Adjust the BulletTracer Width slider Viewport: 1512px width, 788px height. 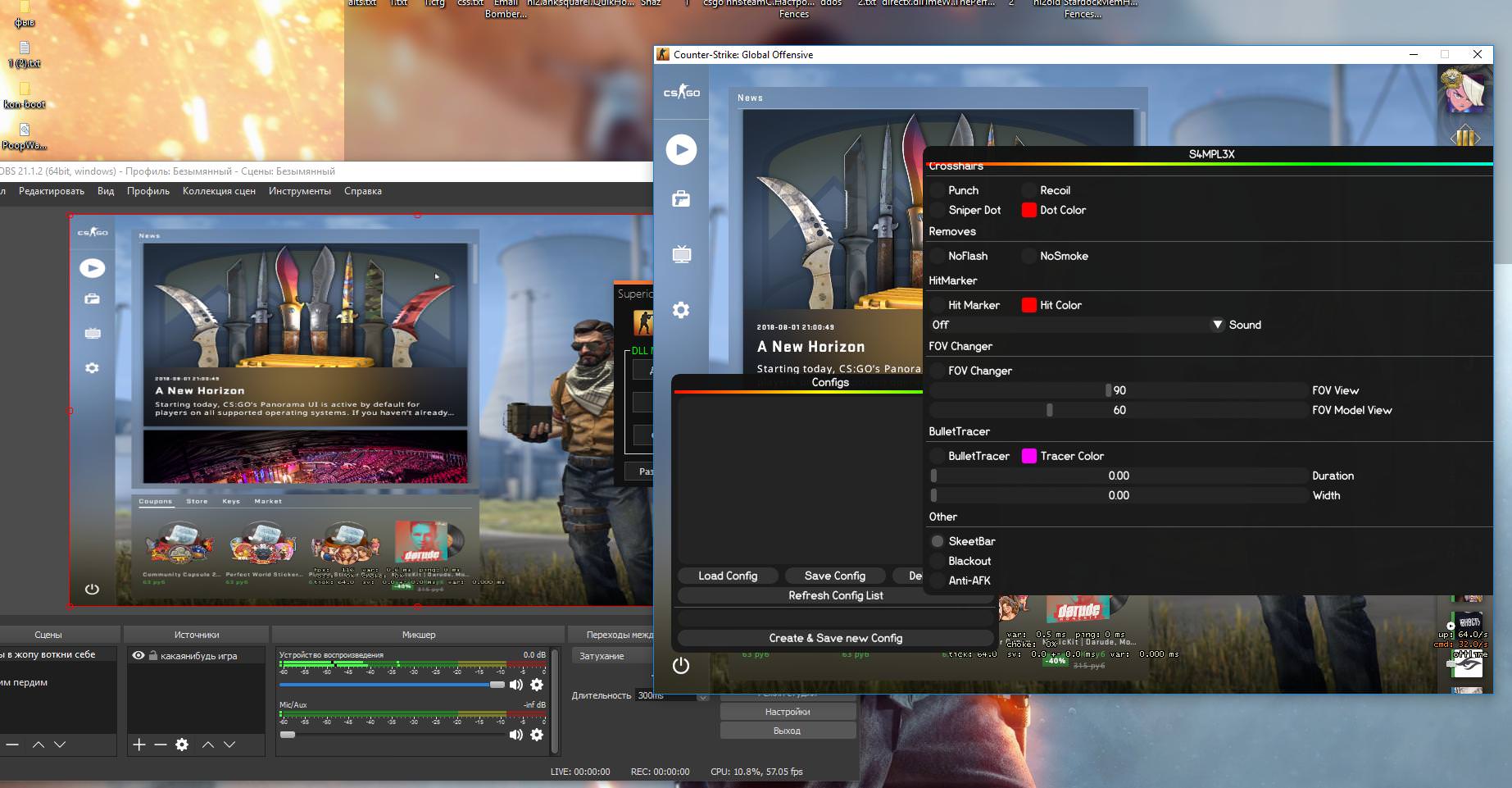(1119, 495)
